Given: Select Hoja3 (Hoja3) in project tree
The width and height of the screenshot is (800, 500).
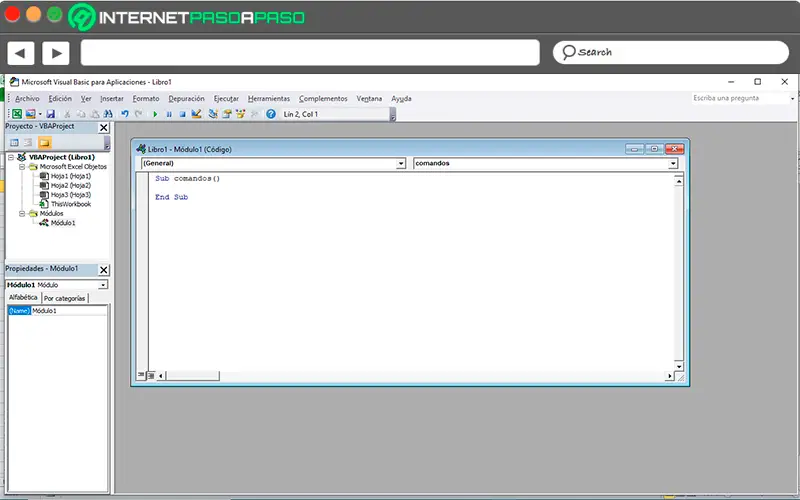Looking at the screenshot, I should 70,194.
